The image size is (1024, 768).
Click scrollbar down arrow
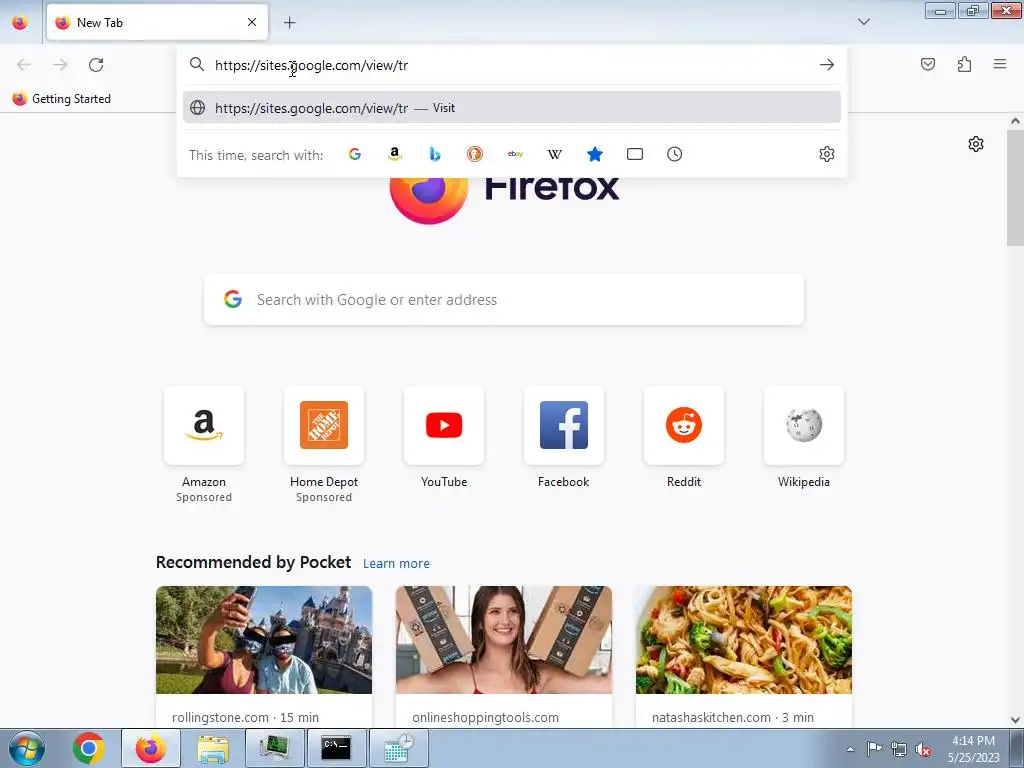pyautogui.click(x=1015, y=720)
